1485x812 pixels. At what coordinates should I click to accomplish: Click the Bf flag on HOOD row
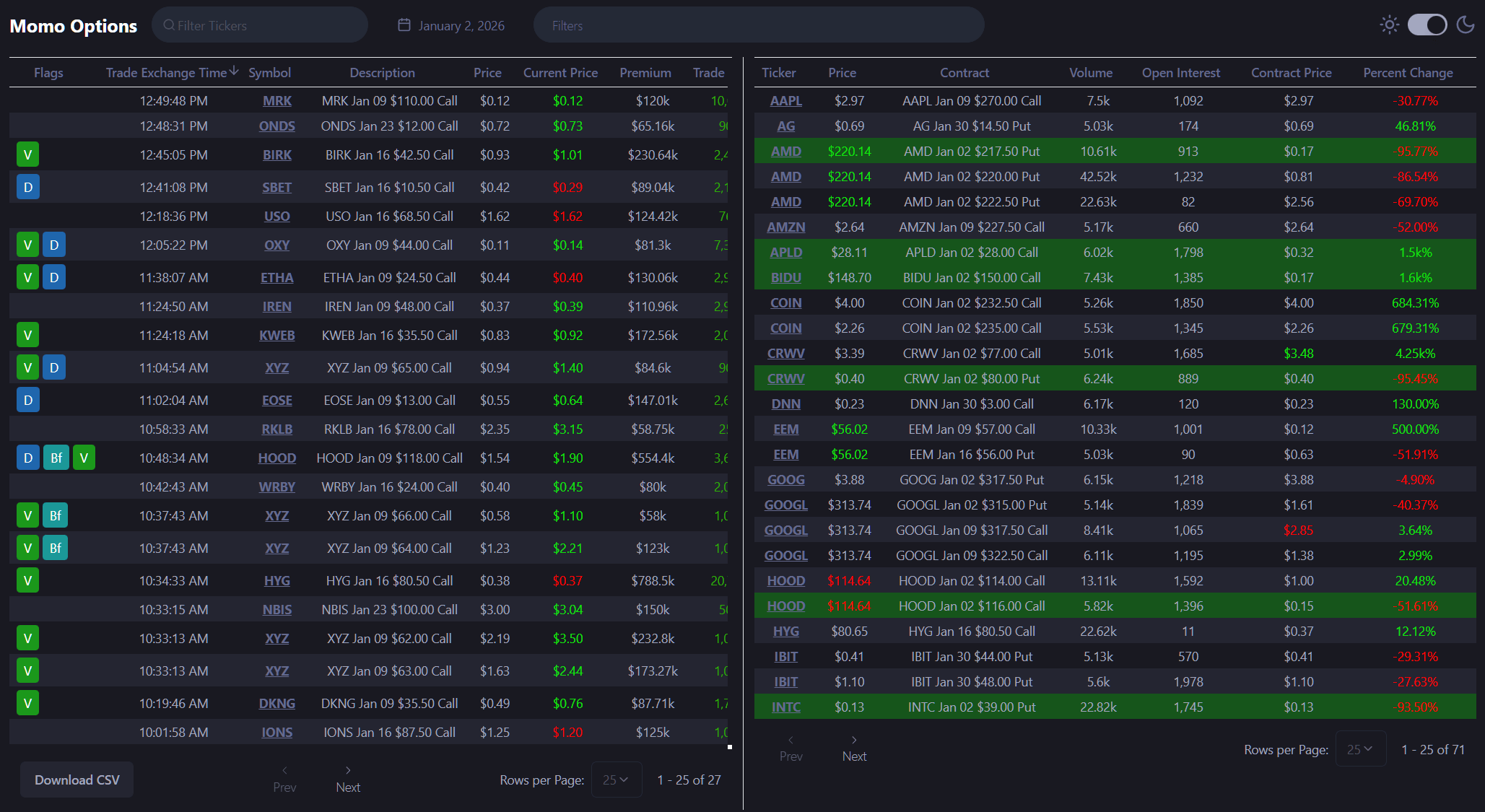coord(56,458)
